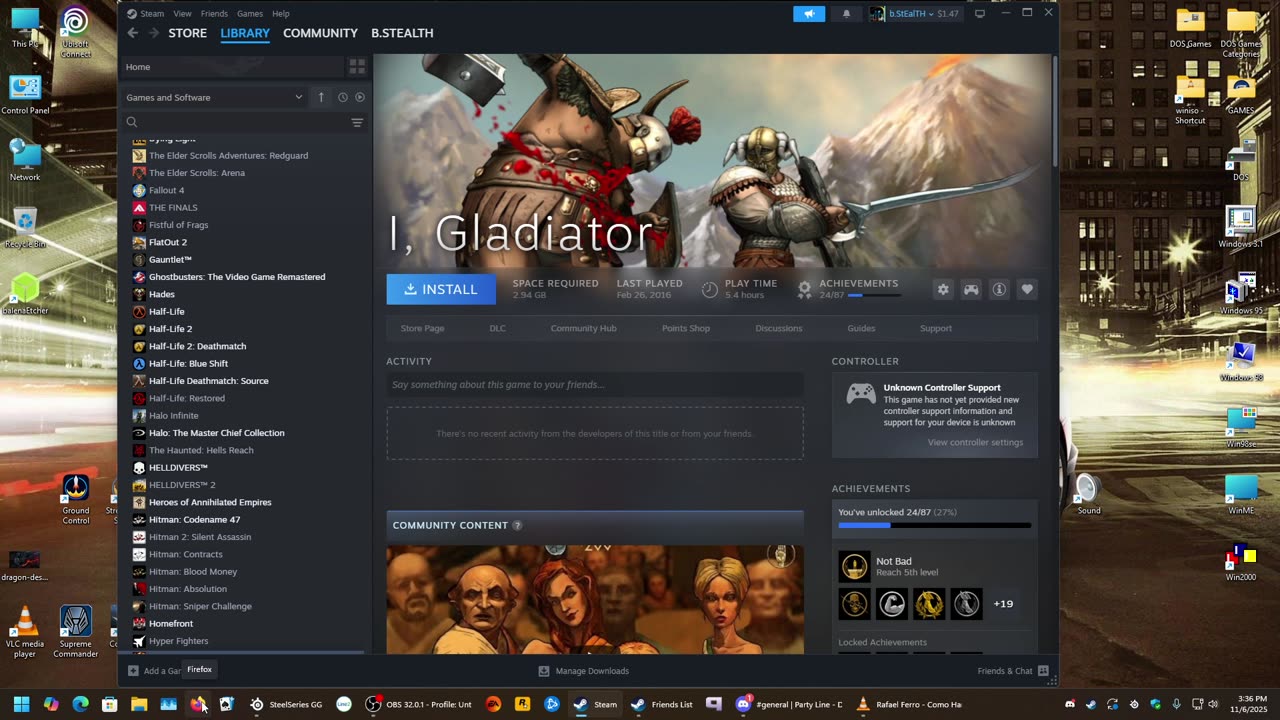This screenshot has height=720, width=1280.
Task: Open the Community Hub link
Action: (583, 328)
